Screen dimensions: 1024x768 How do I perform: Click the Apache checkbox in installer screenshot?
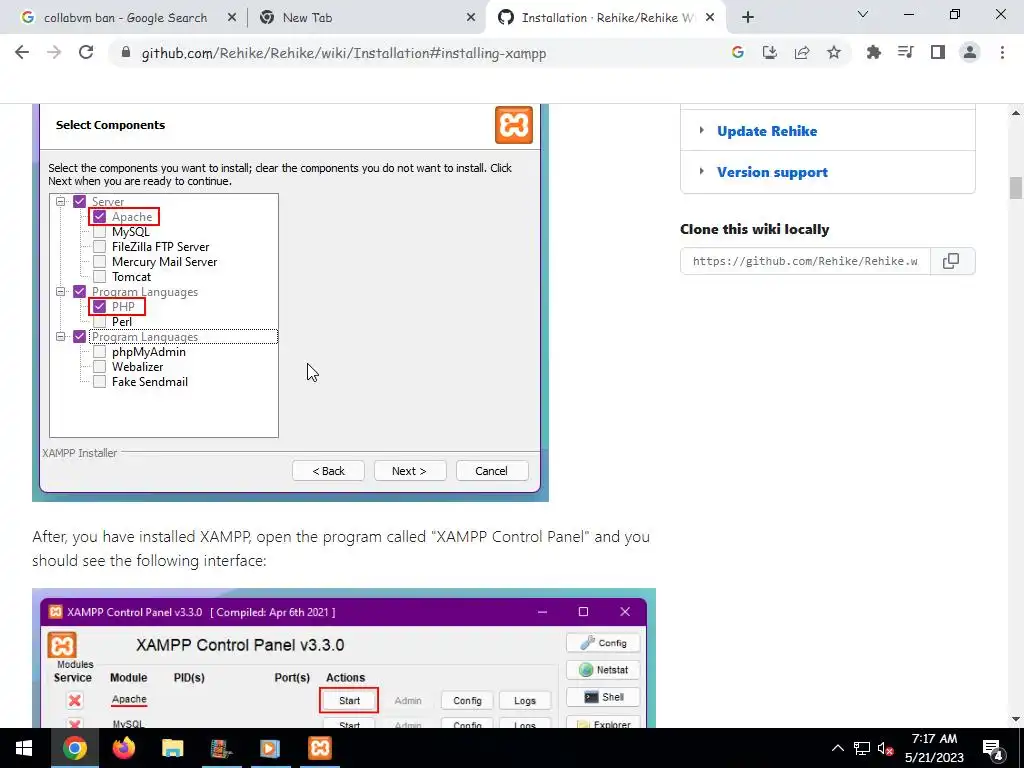pyautogui.click(x=99, y=217)
